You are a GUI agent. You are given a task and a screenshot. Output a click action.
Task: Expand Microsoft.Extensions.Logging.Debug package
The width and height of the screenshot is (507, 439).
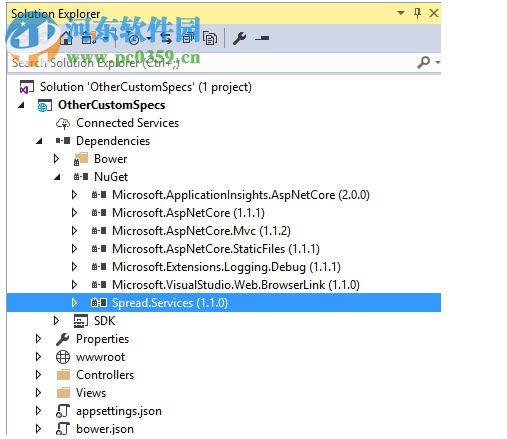click(x=74, y=267)
